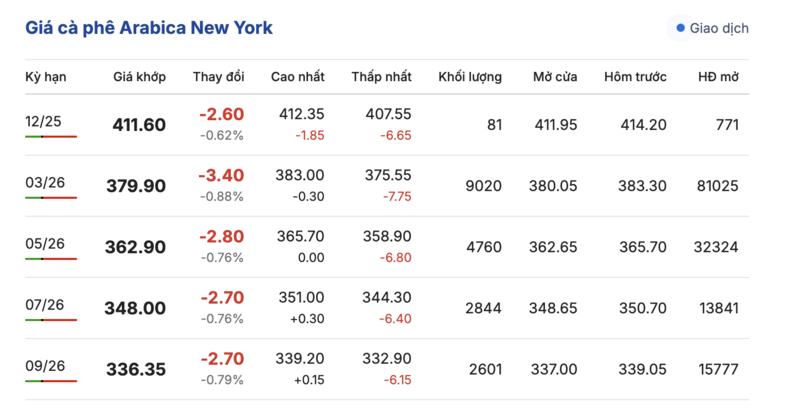
Task: Click the range bar under 03/26
Action: (x=51, y=197)
